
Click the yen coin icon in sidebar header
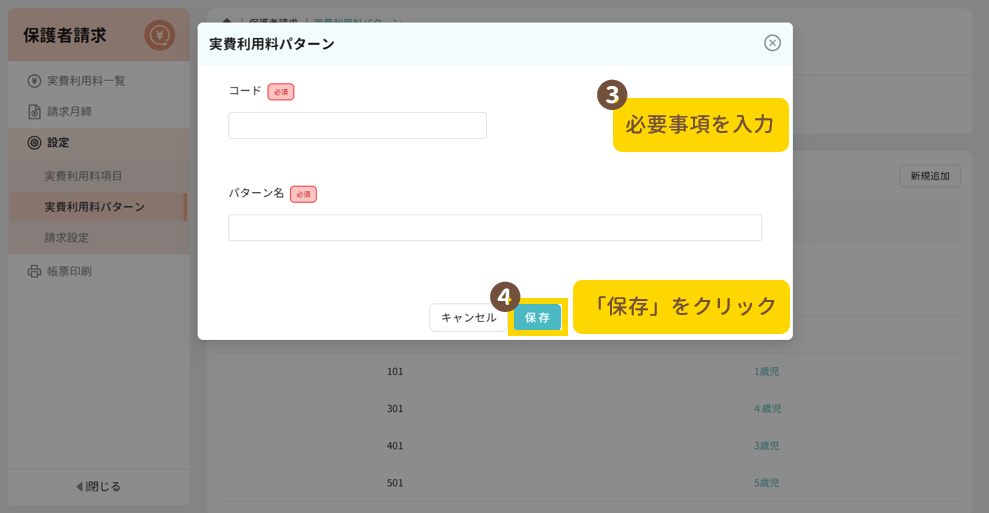tap(159, 36)
